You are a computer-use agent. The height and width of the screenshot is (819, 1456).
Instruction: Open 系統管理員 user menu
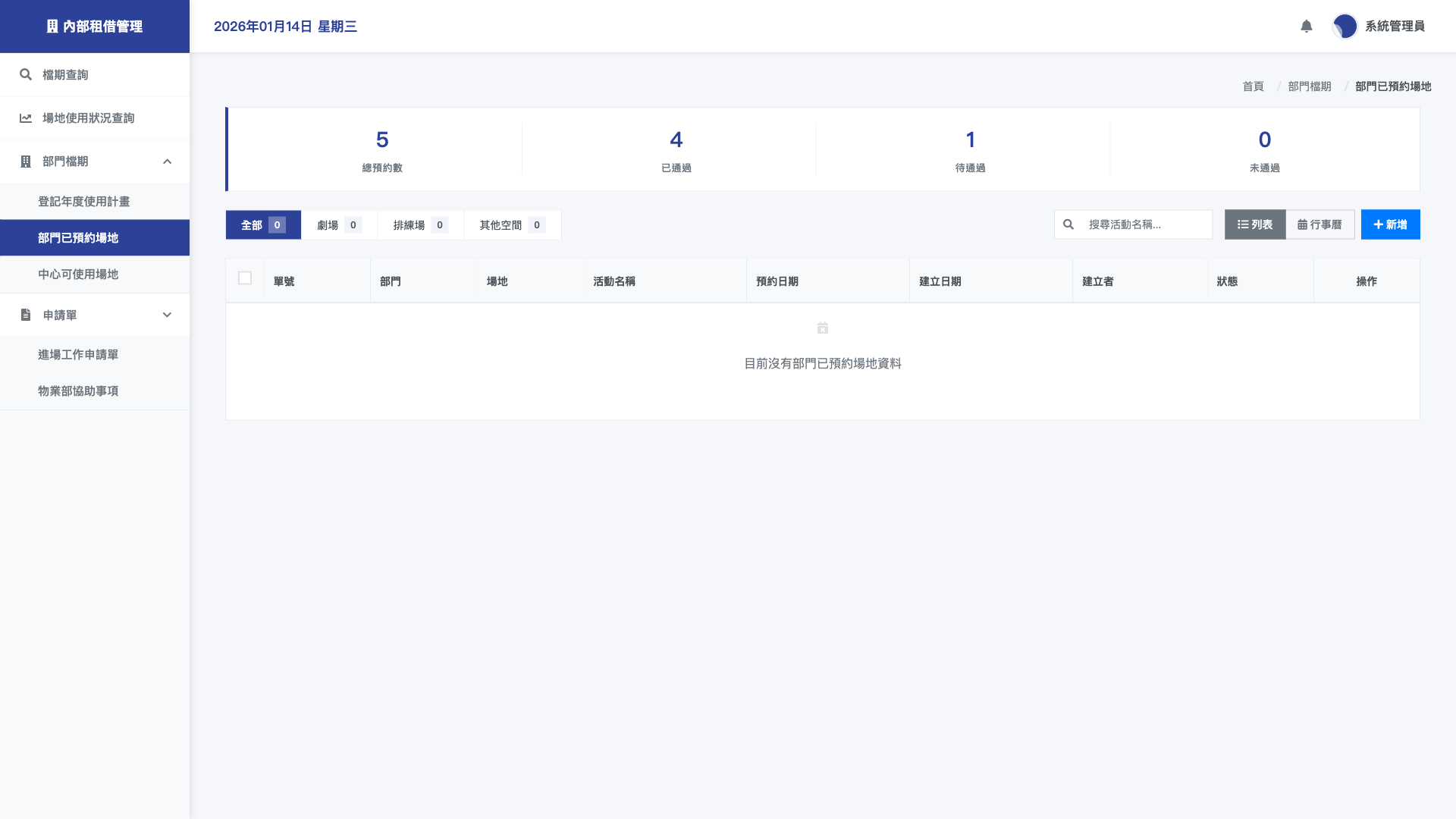[x=1394, y=27]
